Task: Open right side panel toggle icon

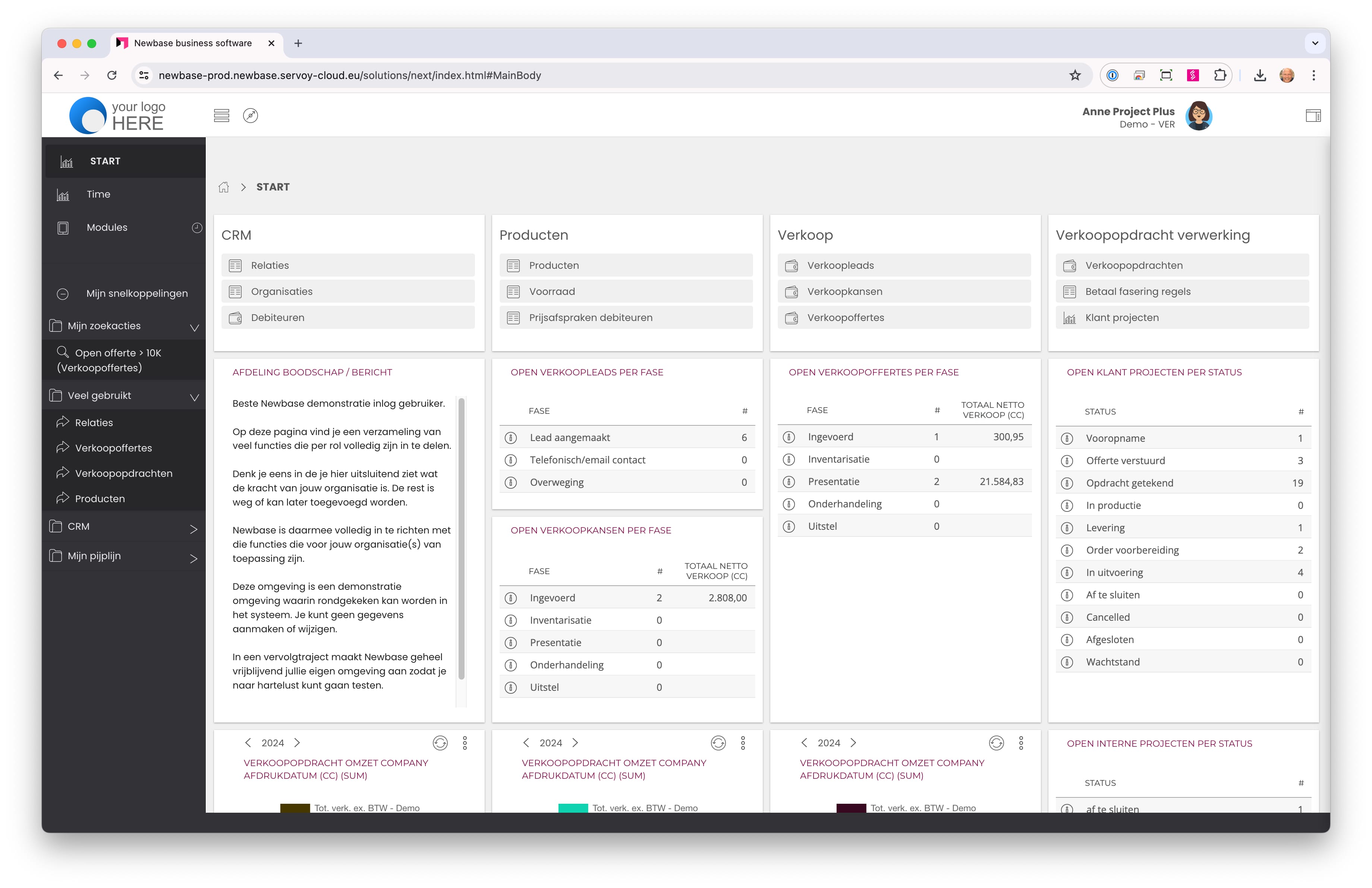Action: point(1313,116)
